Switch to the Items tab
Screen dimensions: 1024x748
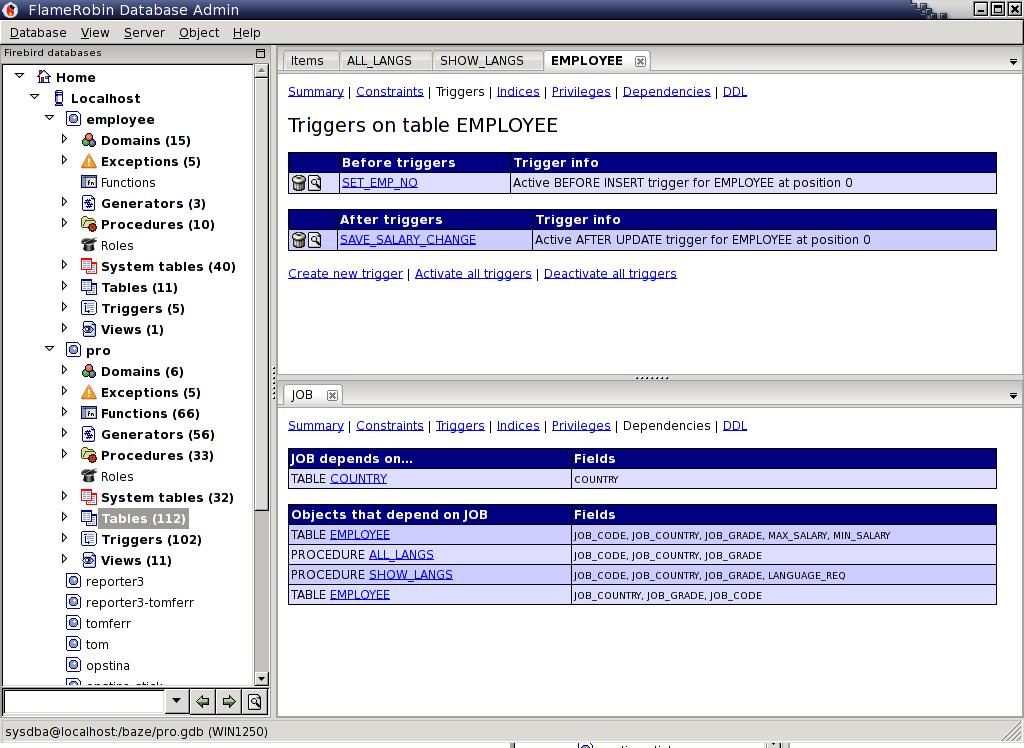click(x=307, y=61)
